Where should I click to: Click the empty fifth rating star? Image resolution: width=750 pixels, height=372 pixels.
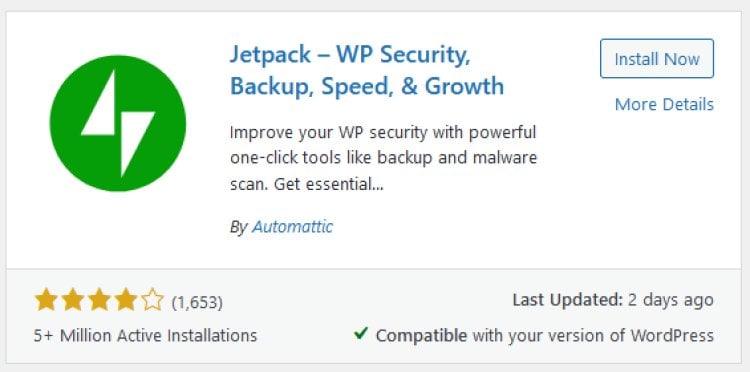point(153,300)
